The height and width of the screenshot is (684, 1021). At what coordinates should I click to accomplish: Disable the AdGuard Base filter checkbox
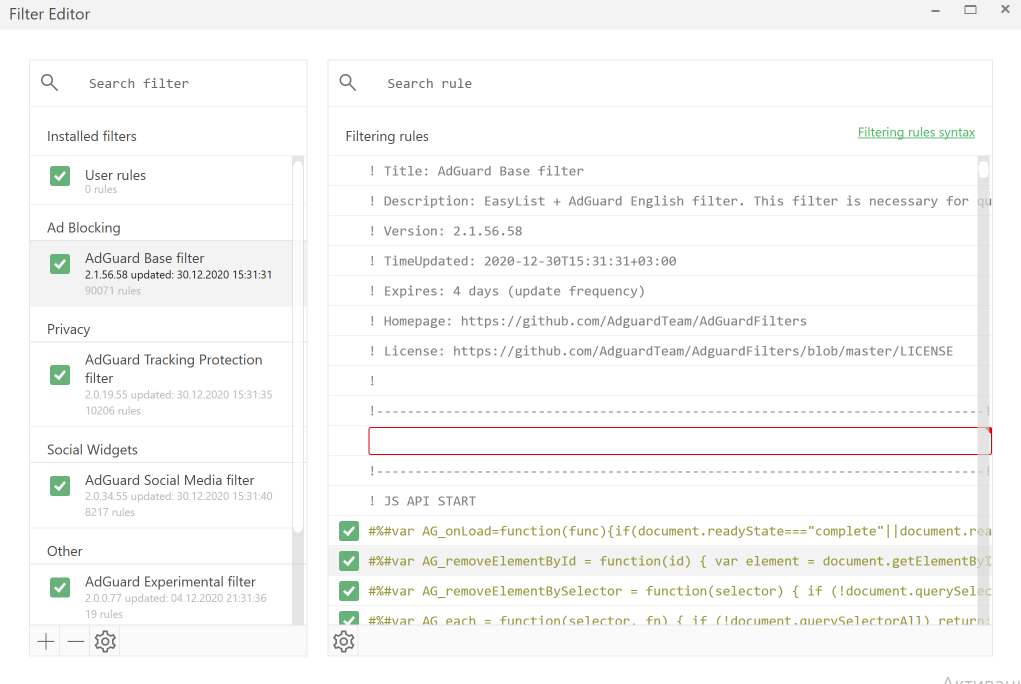pyautogui.click(x=60, y=264)
